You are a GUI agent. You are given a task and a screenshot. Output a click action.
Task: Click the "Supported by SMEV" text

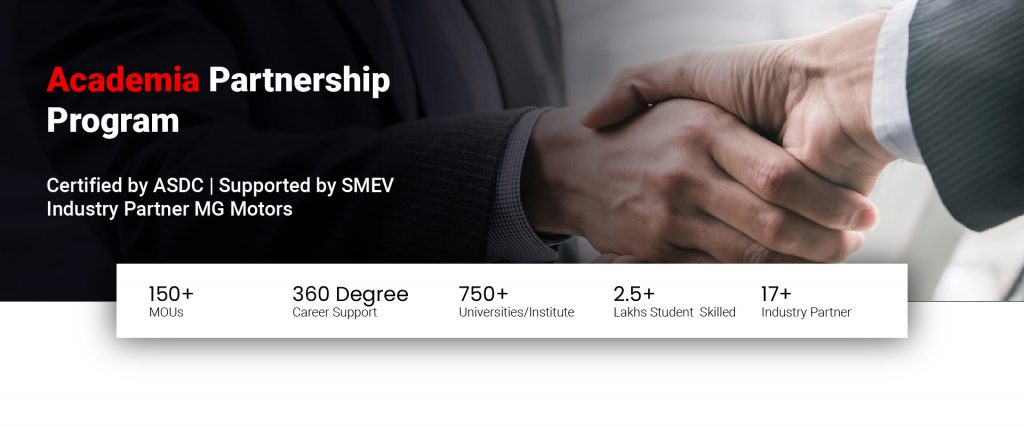click(x=317, y=186)
